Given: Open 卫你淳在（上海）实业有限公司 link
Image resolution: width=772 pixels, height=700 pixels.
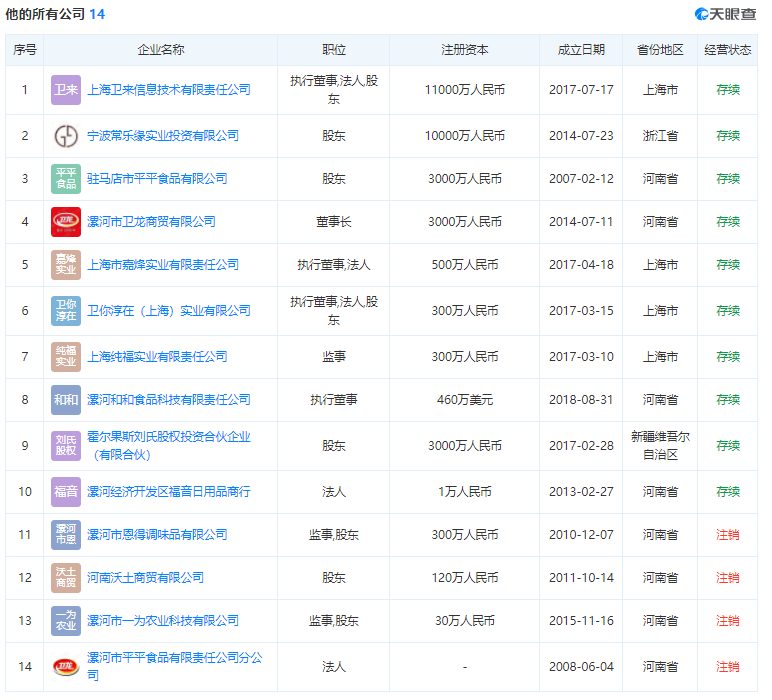Looking at the screenshot, I should point(169,311).
